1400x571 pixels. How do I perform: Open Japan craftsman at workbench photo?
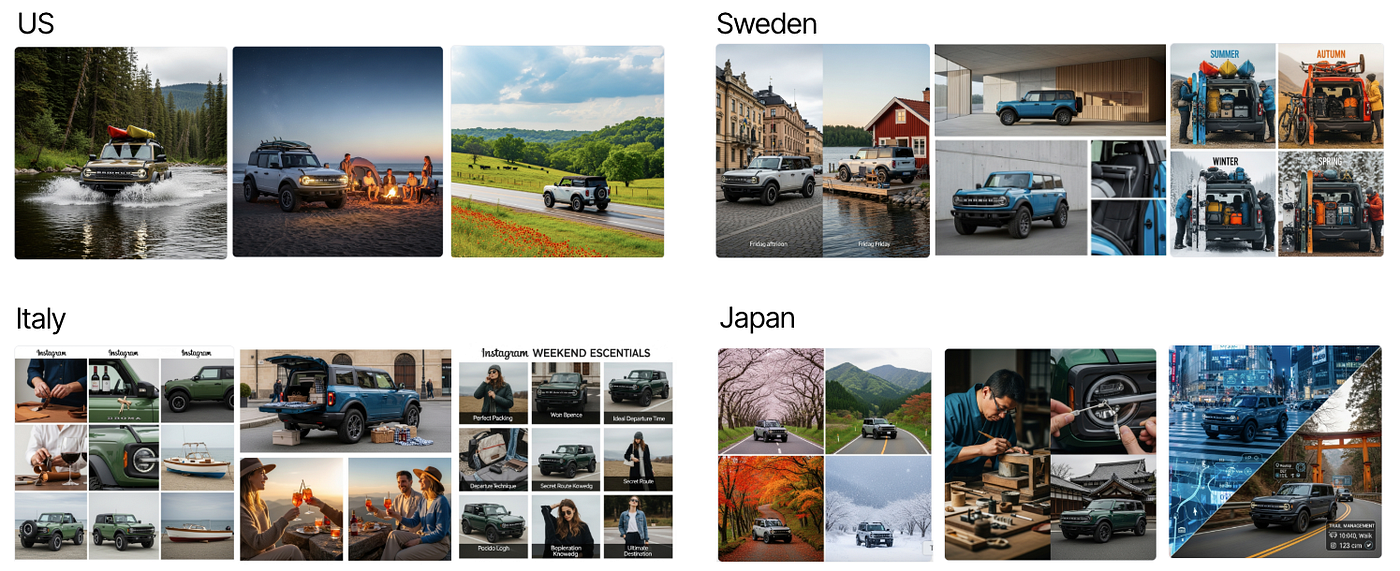pos(997,454)
